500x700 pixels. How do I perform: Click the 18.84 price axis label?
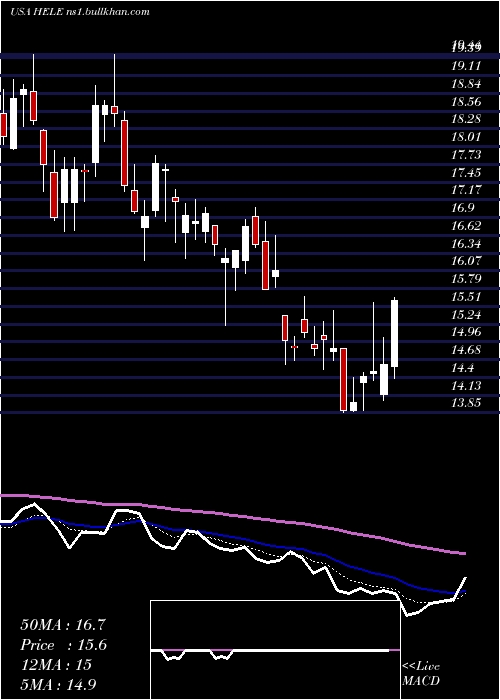(466, 84)
